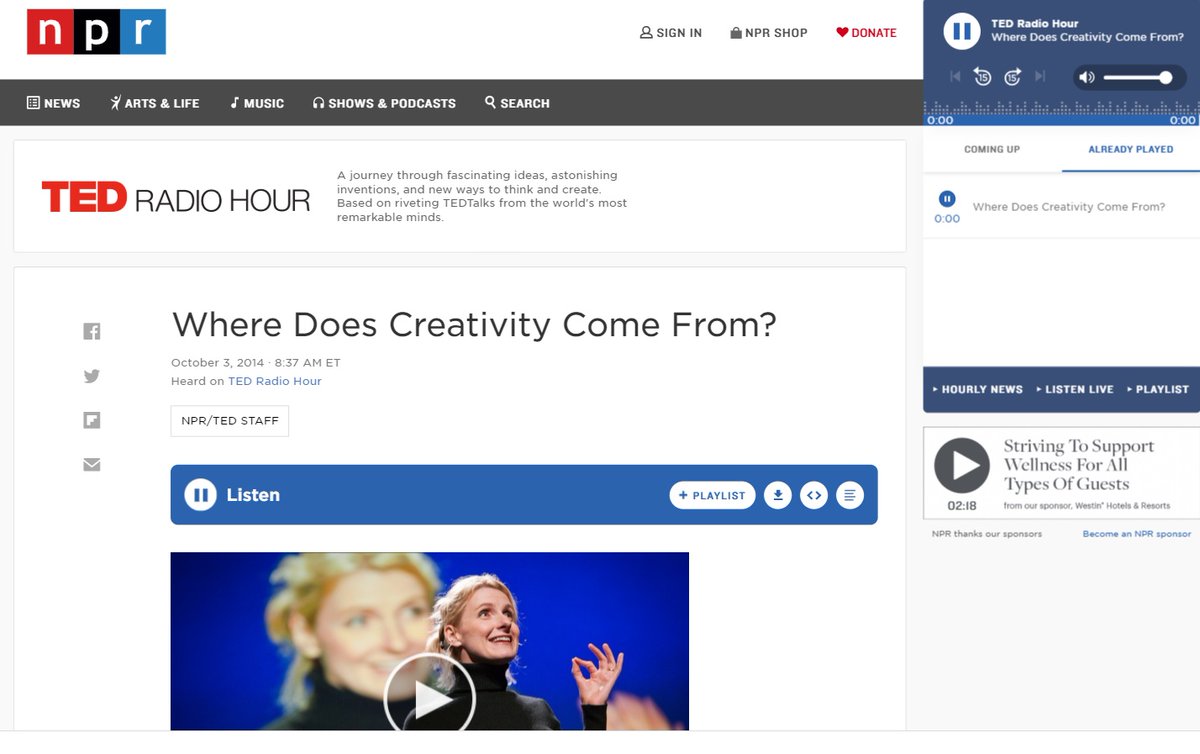Open NPR Shop
Screen dimensions: 1200x754
769,33
